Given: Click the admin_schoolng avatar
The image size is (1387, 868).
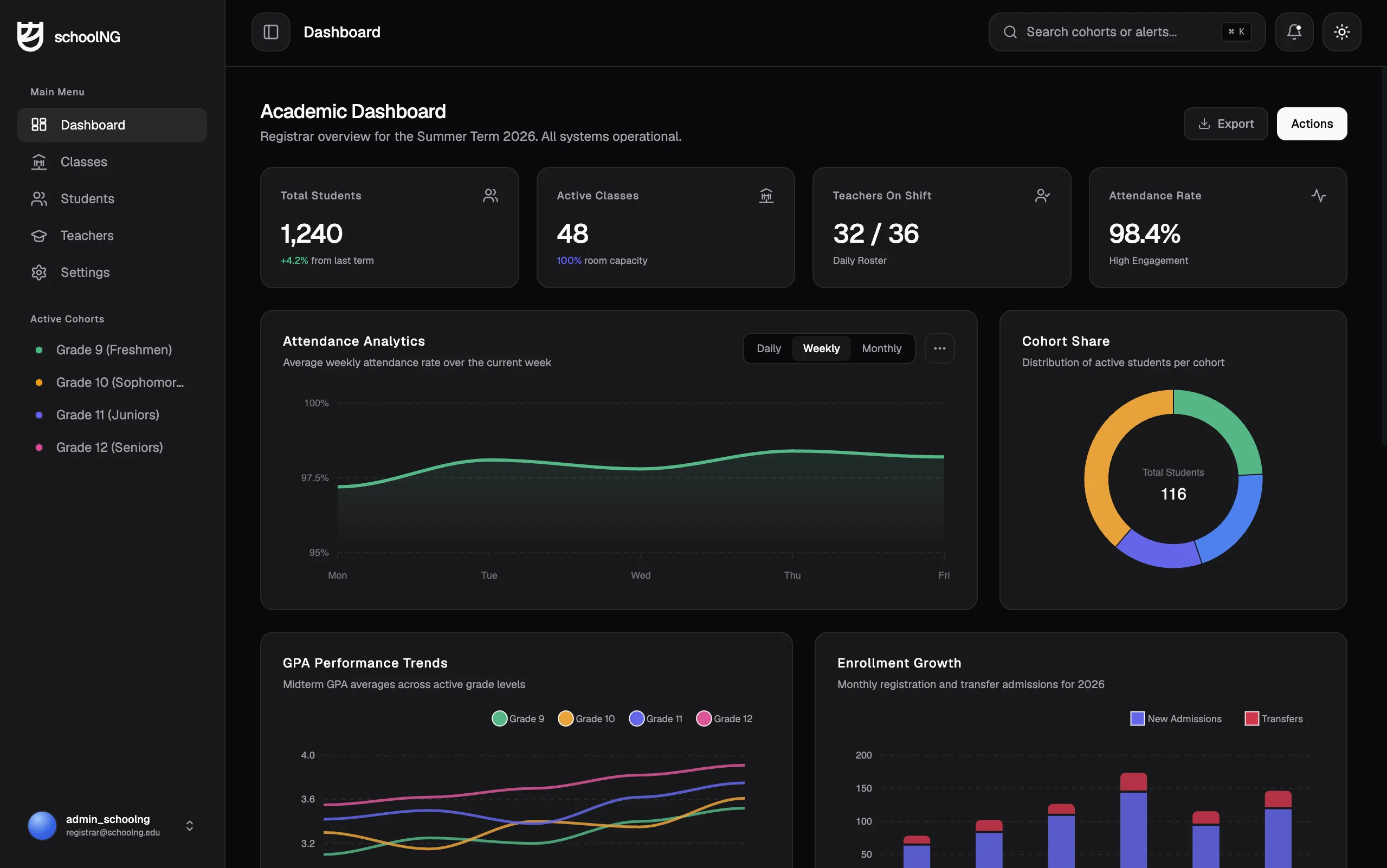Looking at the screenshot, I should pyautogui.click(x=42, y=826).
